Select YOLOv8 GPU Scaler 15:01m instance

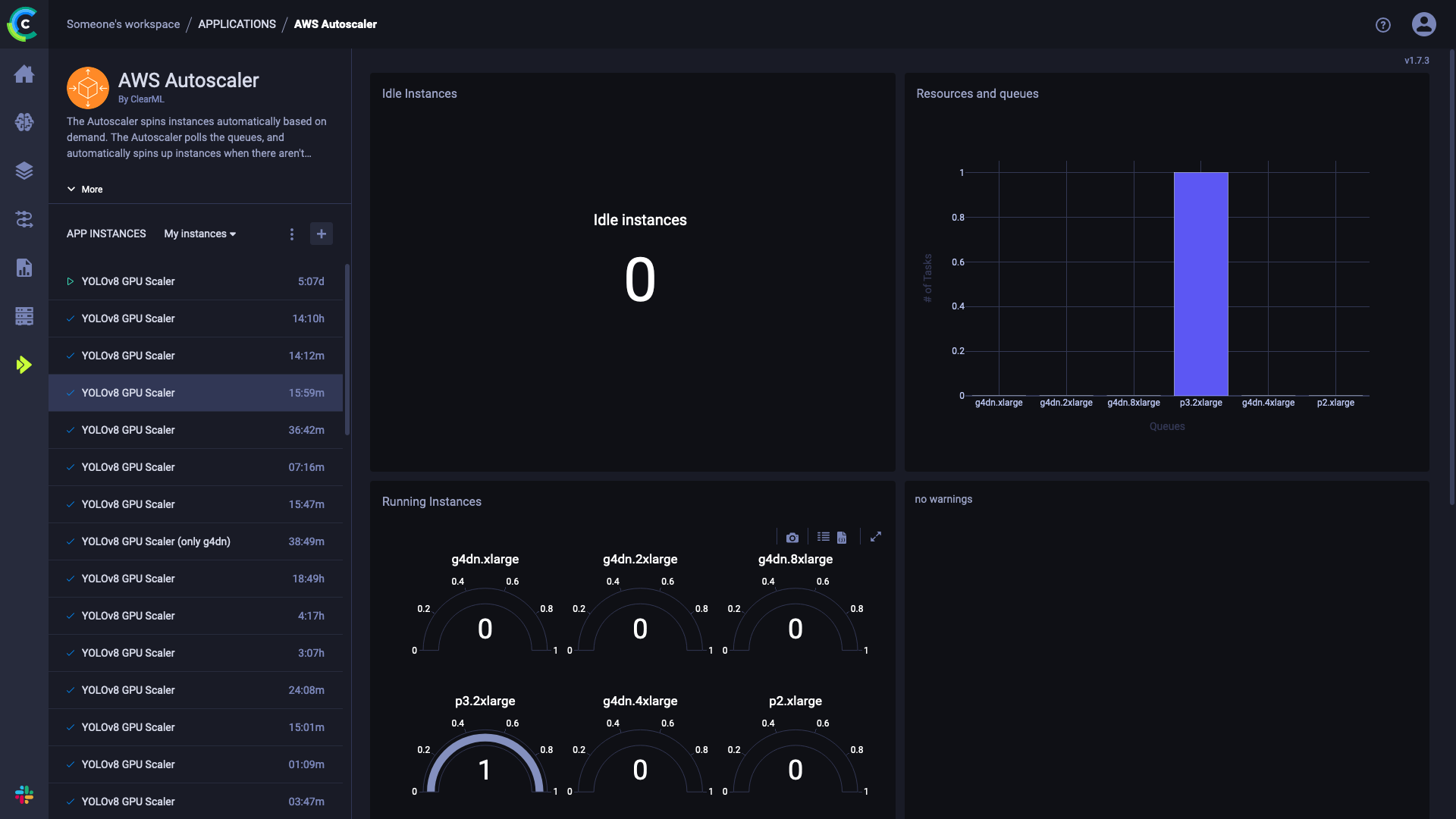tap(196, 727)
